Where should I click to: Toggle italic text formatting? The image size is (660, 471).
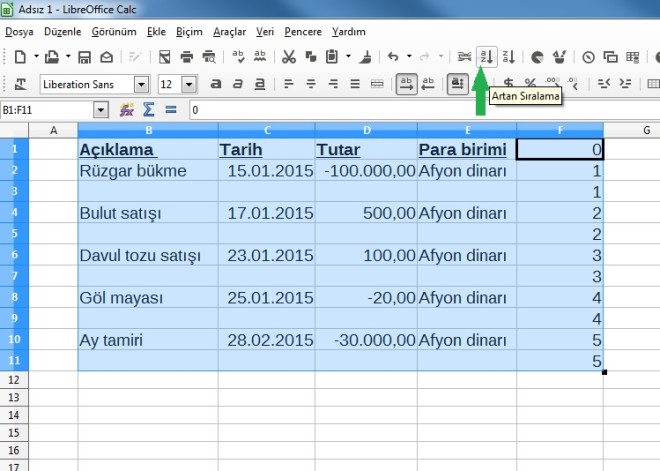[x=238, y=84]
